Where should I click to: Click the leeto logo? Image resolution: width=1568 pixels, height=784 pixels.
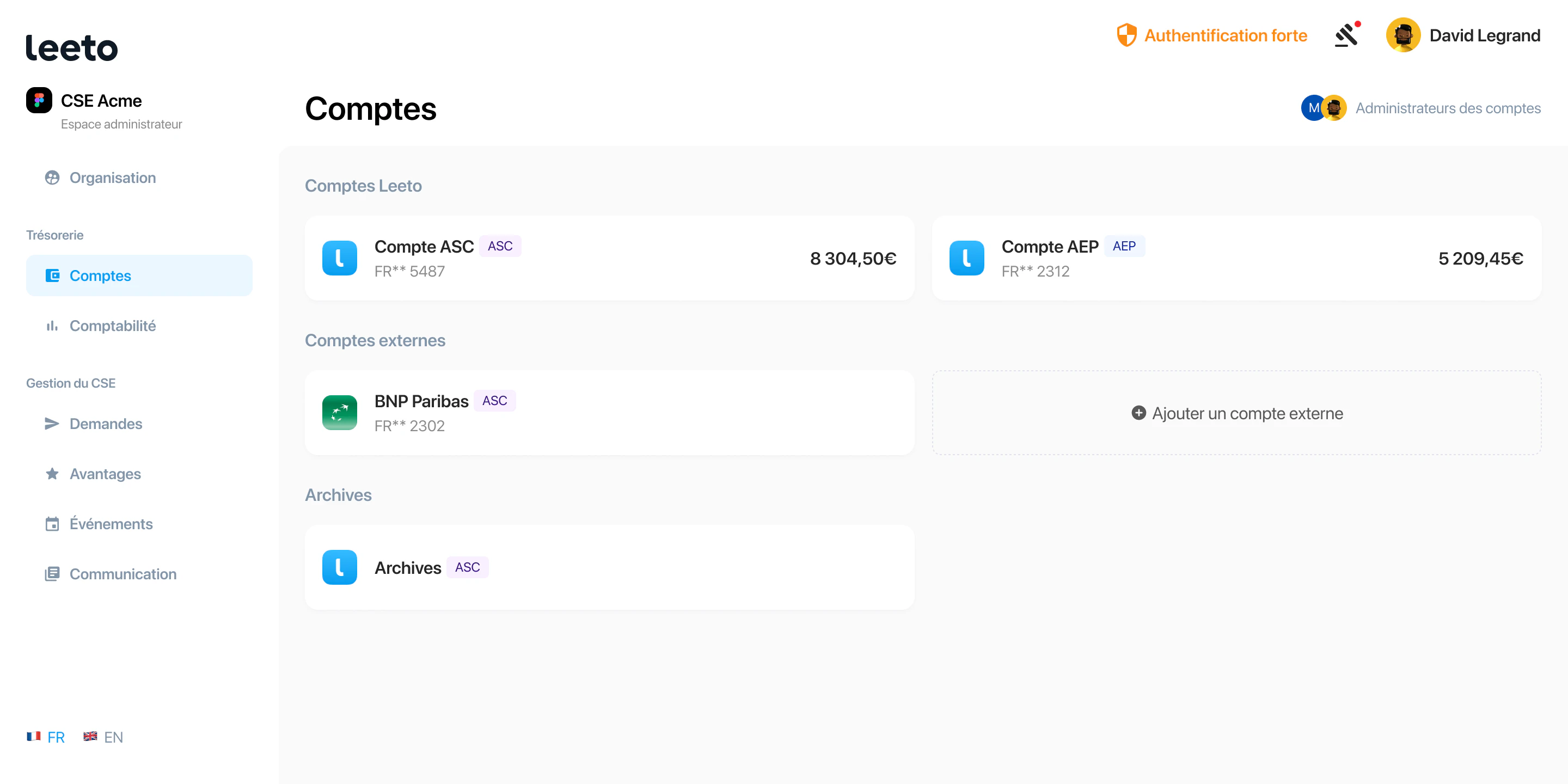(72, 48)
